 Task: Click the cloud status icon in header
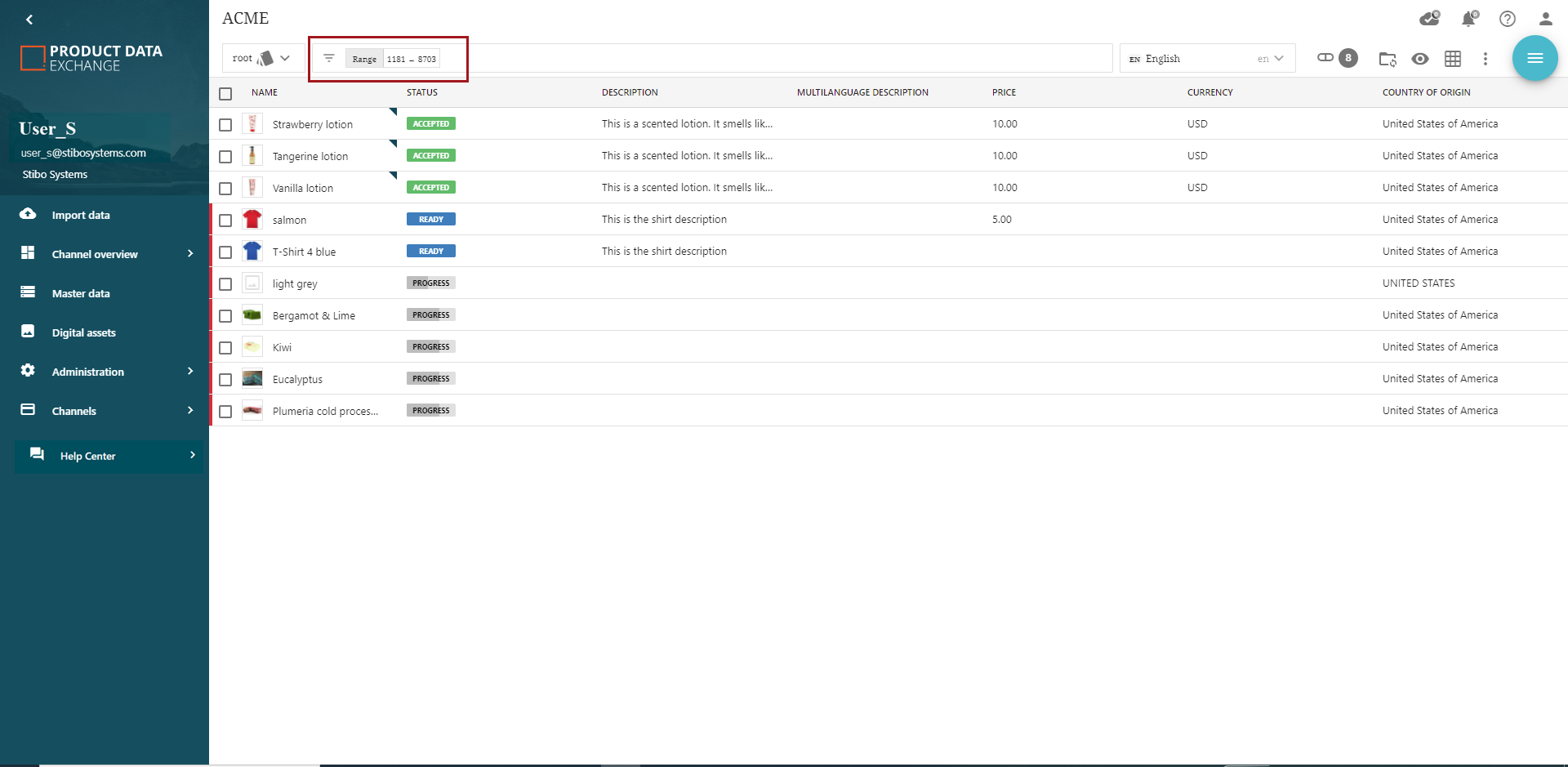[1429, 19]
